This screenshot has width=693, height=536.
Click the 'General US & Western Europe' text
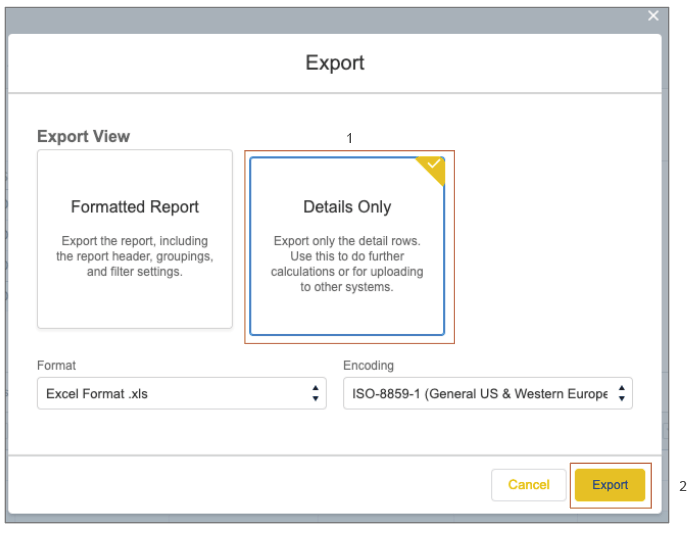[518, 394]
